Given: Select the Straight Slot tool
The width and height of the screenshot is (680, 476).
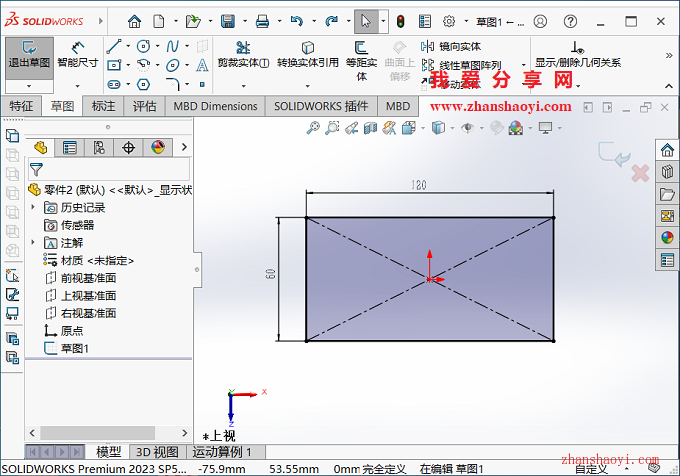Looking at the screenshot, I should 114,84.
